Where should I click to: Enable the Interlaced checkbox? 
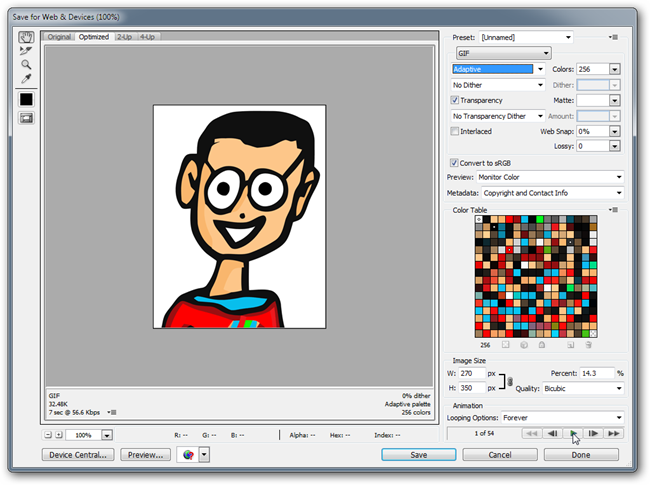coord(455,131)
